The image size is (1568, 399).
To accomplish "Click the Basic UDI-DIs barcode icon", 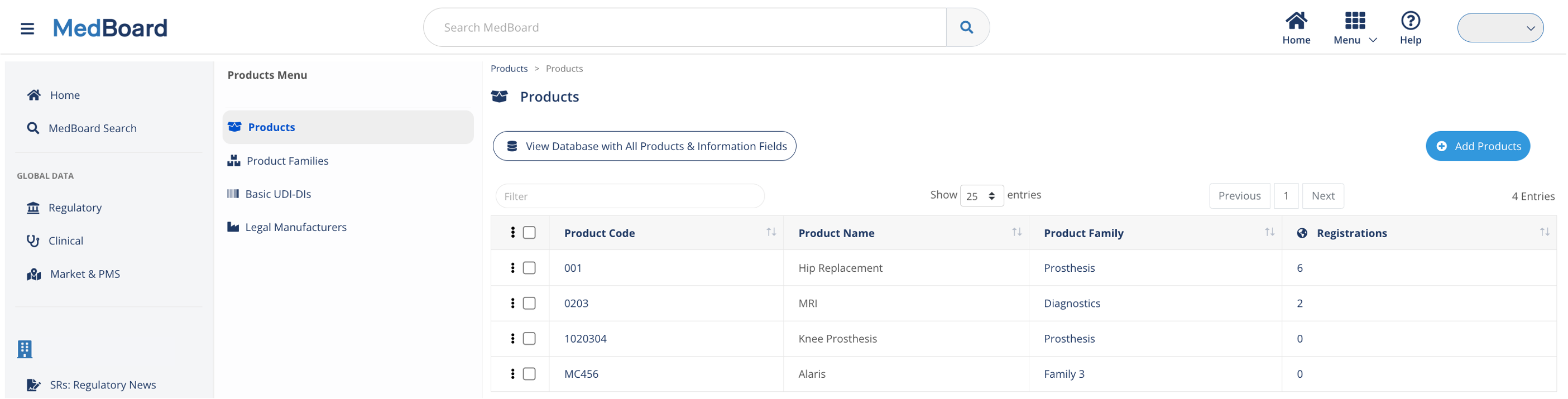I will click(x=233, y=194).
